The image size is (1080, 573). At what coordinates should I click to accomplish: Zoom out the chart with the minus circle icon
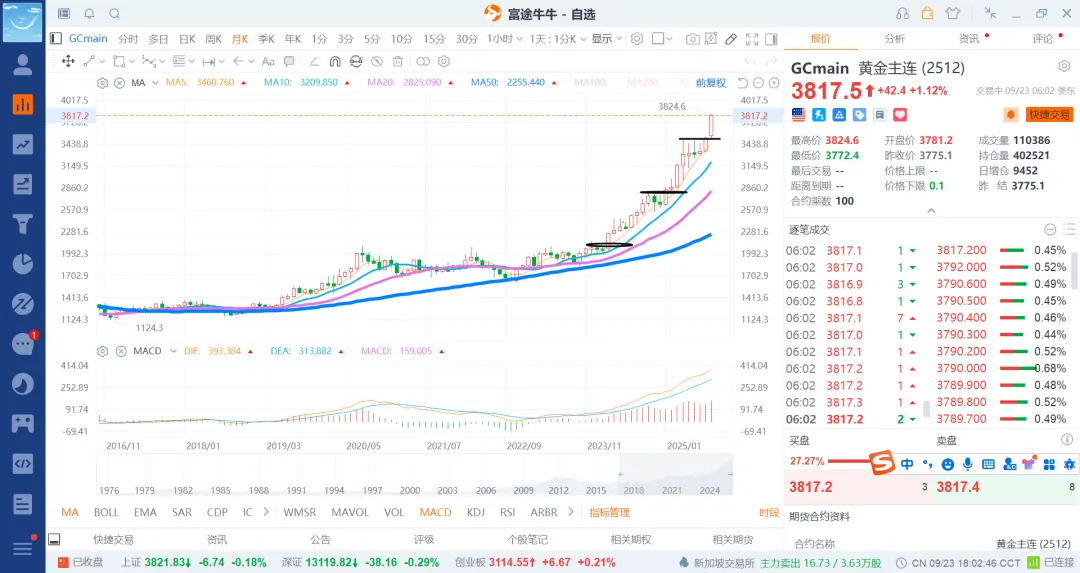[x=758, y=83]
